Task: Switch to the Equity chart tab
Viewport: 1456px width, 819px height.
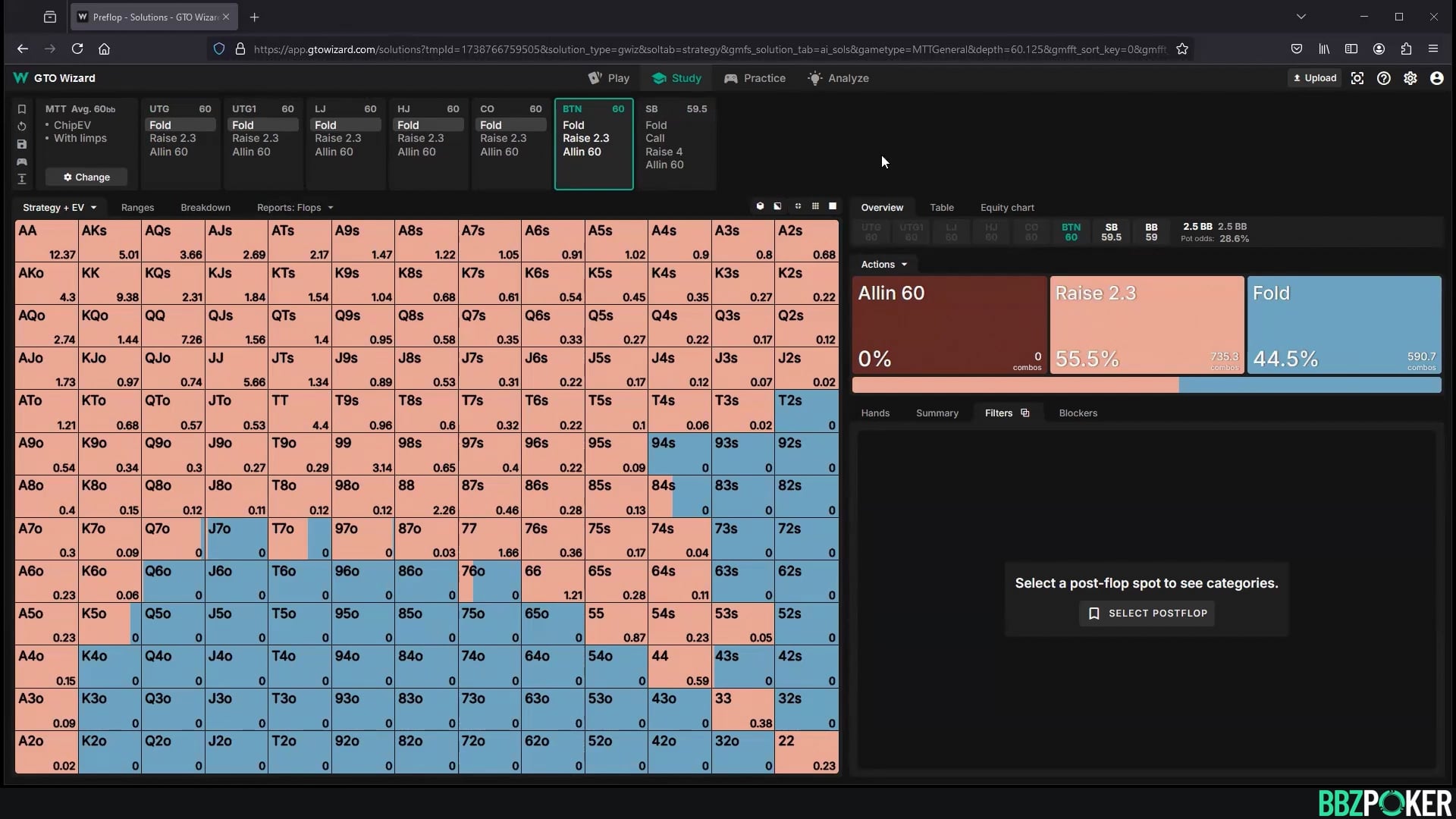Action: [x=1007, y=207]
